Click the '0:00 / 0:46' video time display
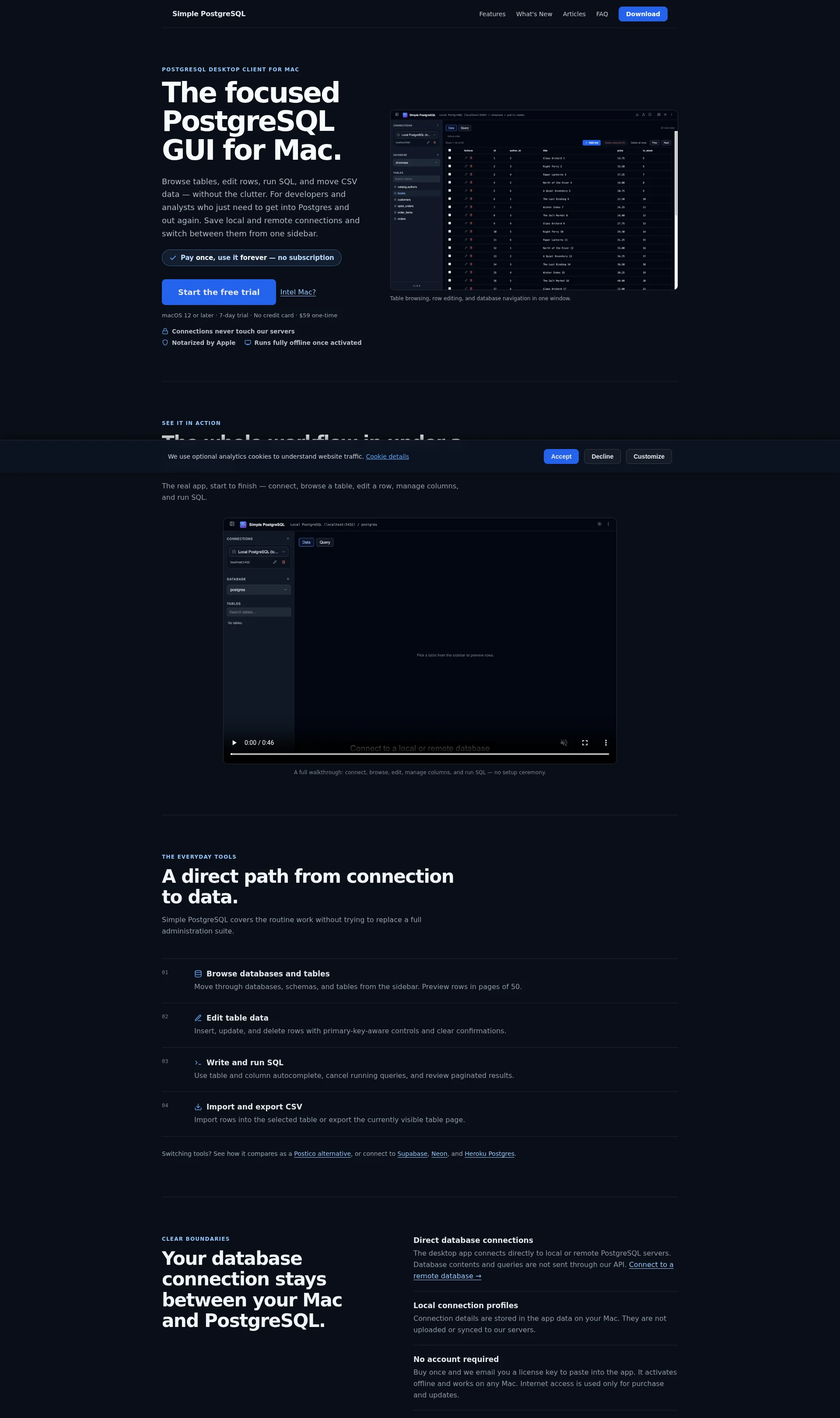840x1418 pixels. coord(259,743)
